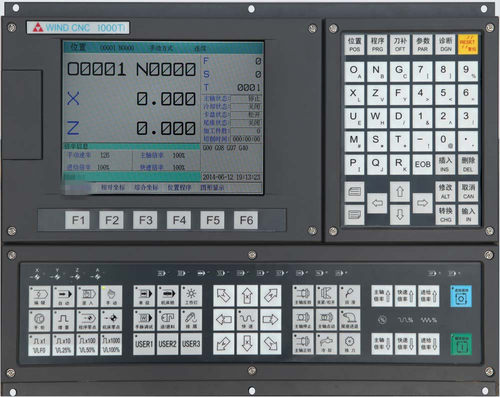Tap the blue feed hold key

[x=461, y=296]
